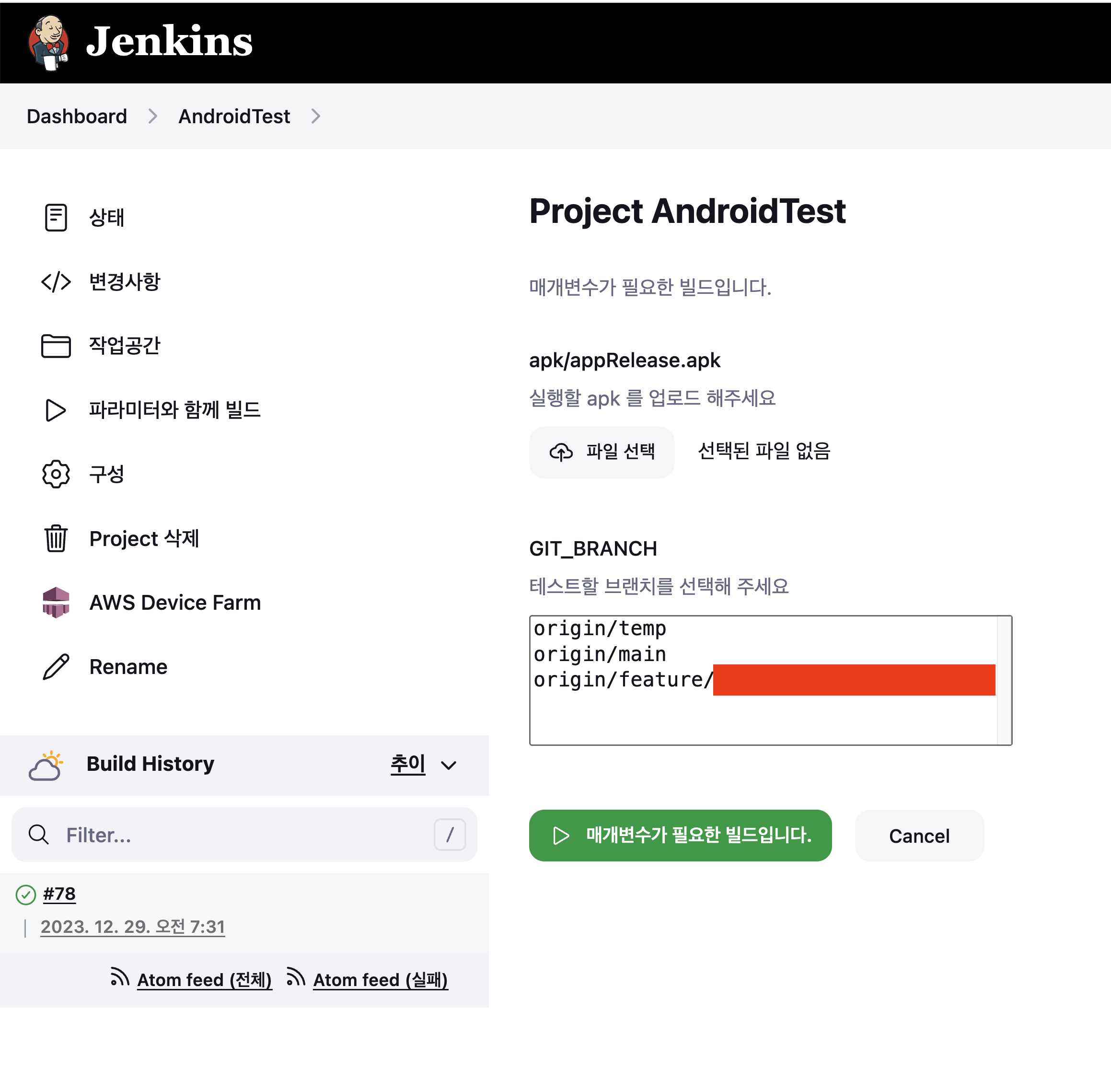Open the AndroidTest breadcrumb chevron menu
This screenshot has width=1111, height=1092.
click(x=315, y=116)
